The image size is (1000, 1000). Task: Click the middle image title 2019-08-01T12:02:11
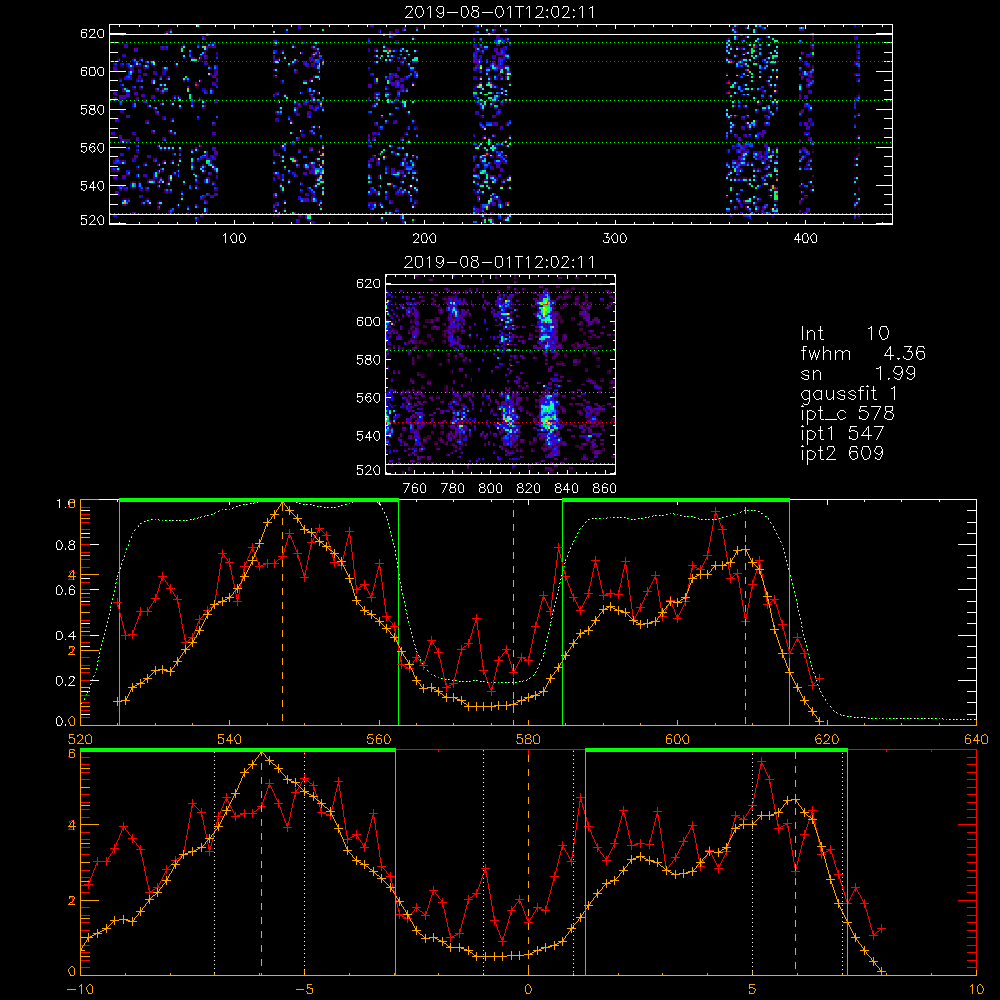[499, 262]
